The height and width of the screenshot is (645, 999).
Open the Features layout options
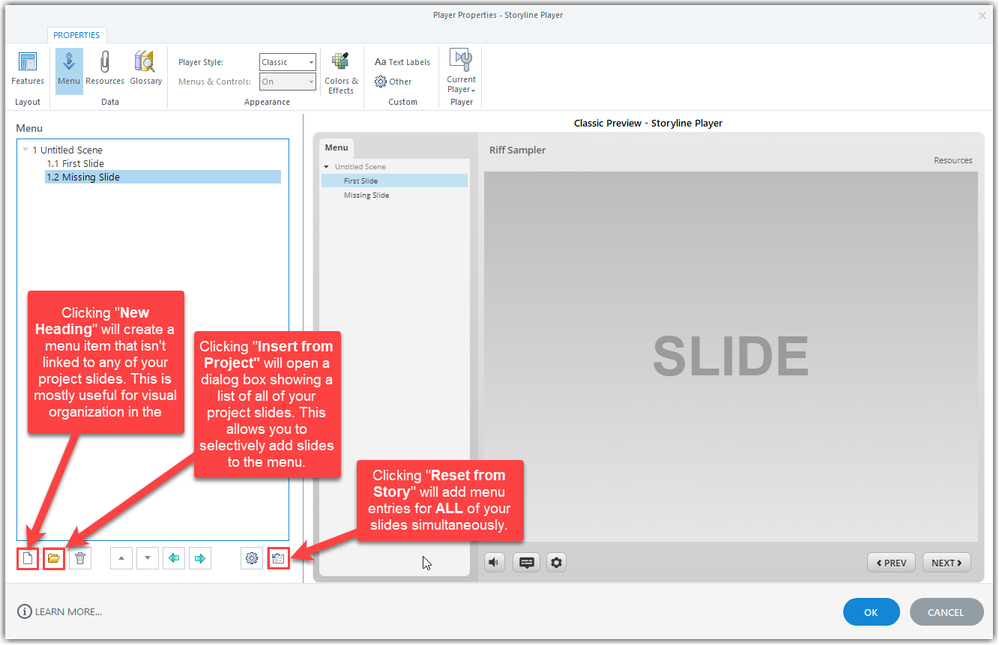27,69
